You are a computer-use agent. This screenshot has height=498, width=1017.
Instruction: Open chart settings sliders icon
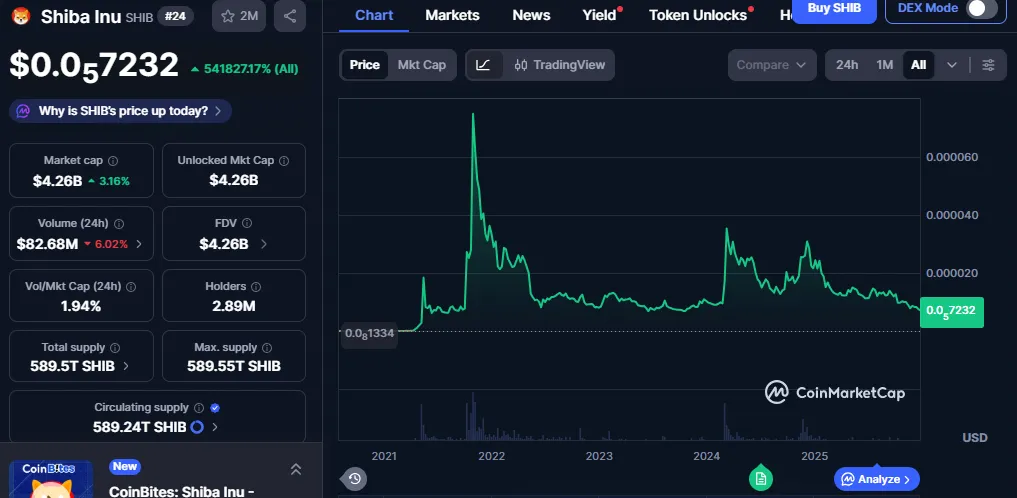pyautogui.click(x=988, y=65)
